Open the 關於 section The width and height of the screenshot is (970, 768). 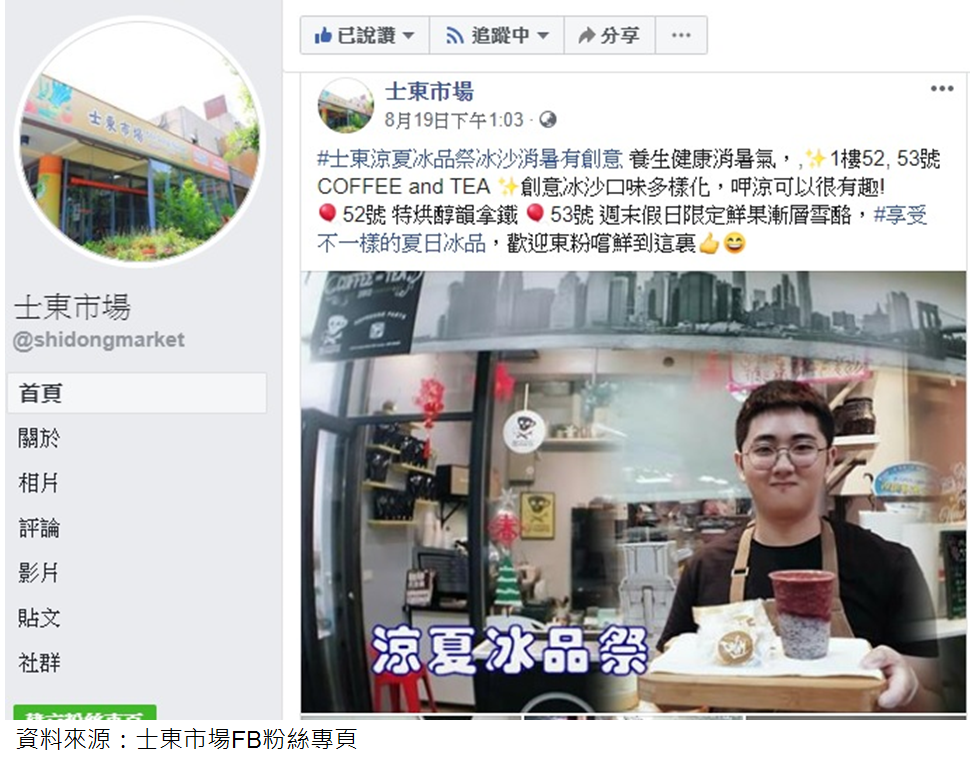39,438
